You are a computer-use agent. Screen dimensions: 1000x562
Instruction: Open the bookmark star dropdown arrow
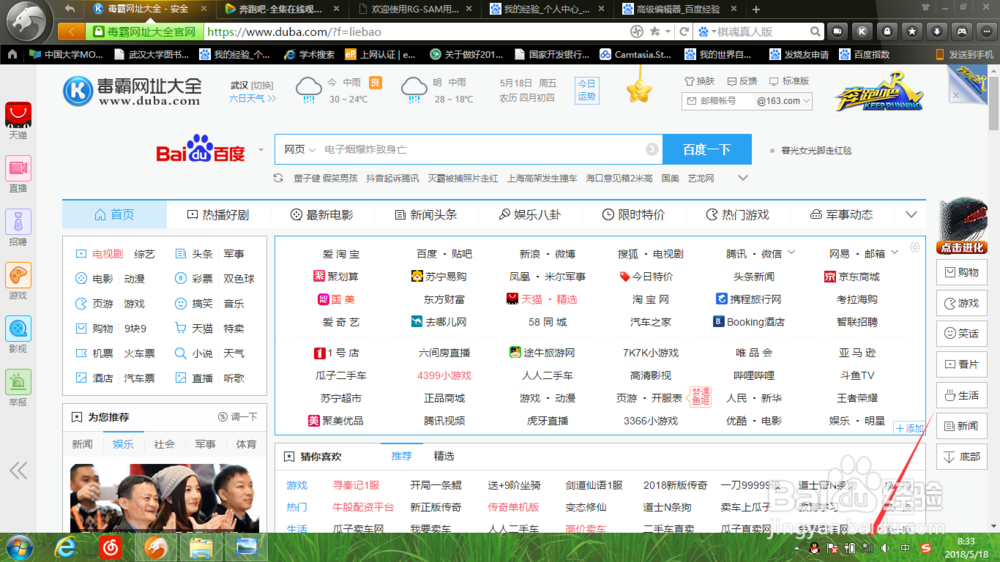668,31
